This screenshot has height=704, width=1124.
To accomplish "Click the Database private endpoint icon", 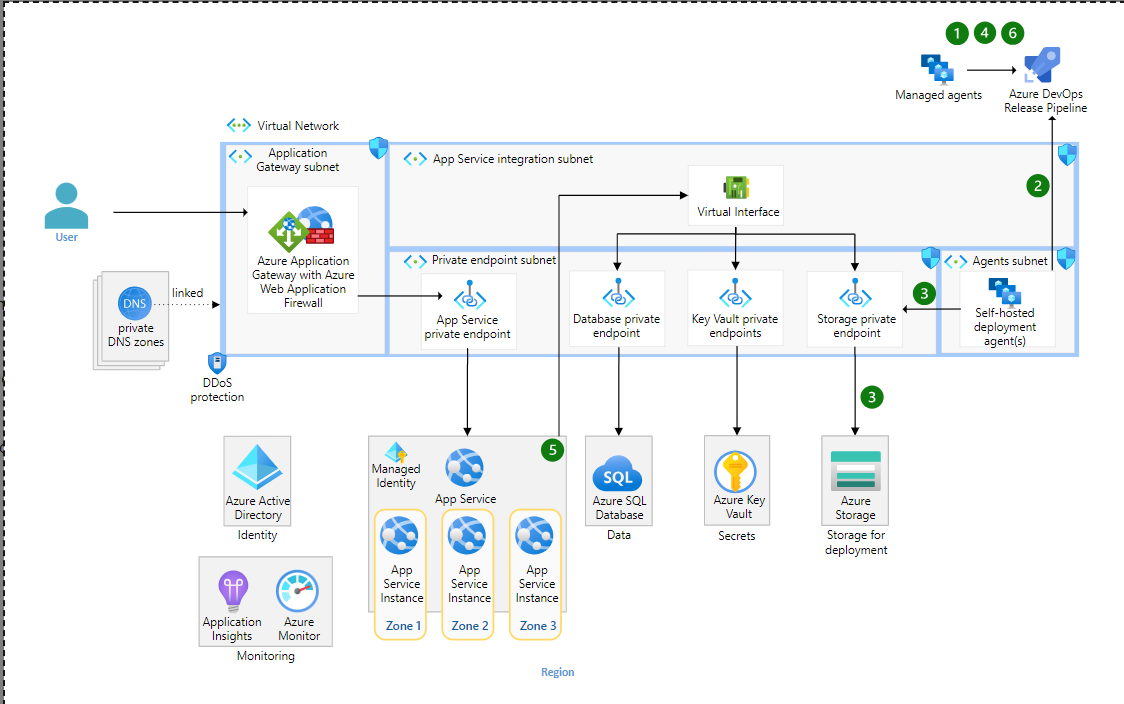I will coord(618,294).
